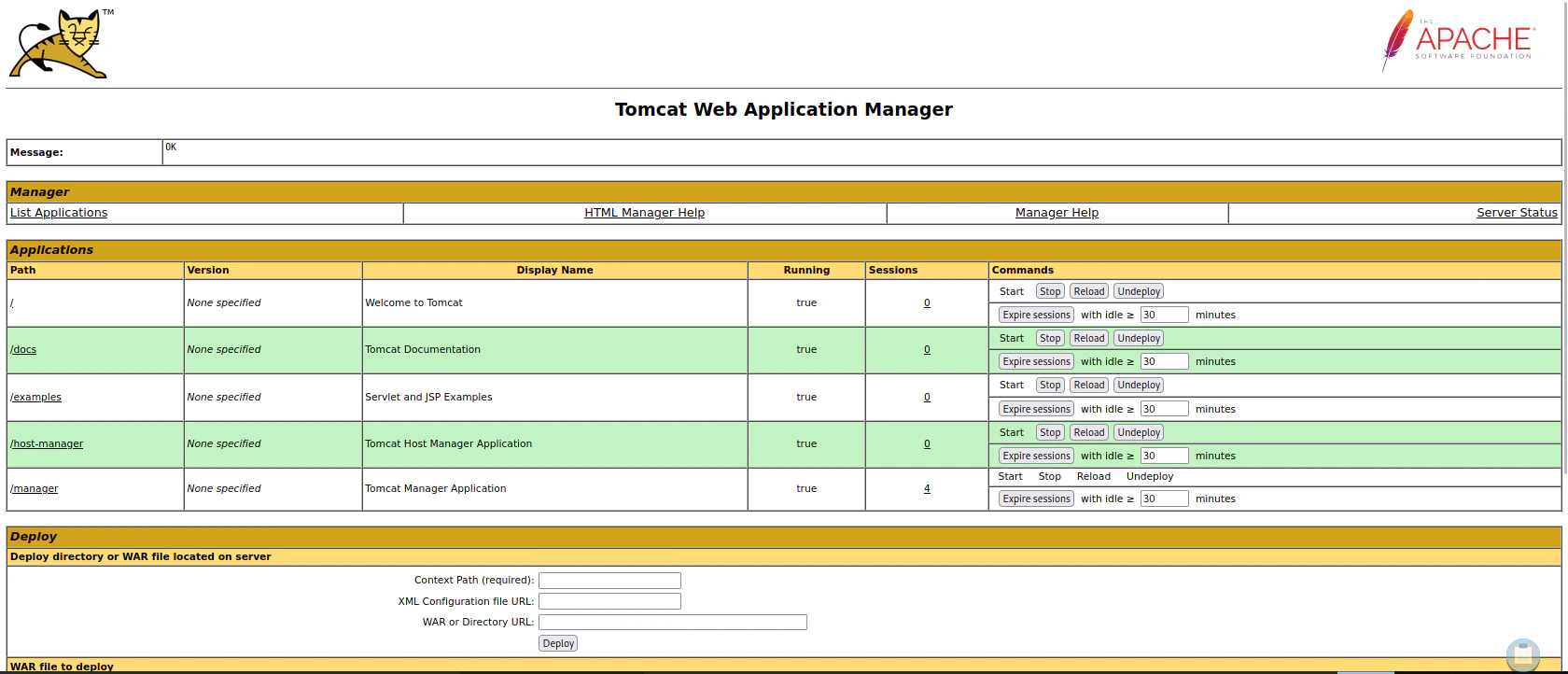Click the Context Path (required) input field
Image resolution: width=1568 pixels, height=674 pixels.
click(609, 581)
